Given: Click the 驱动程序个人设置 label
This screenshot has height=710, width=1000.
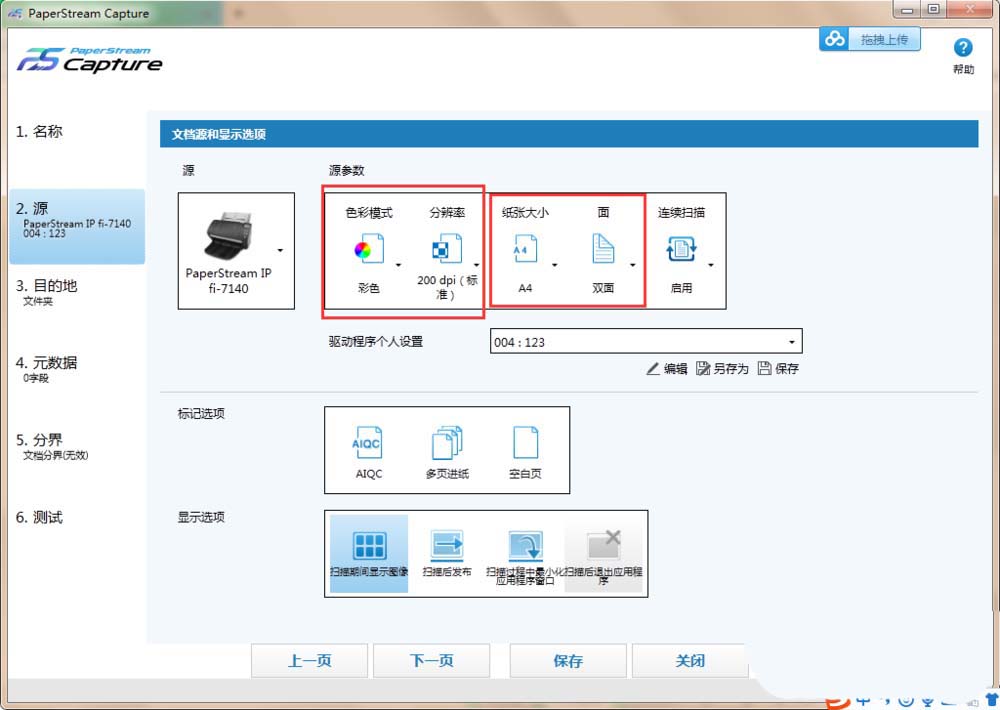Looking at the screenshot, I should 376,341.
